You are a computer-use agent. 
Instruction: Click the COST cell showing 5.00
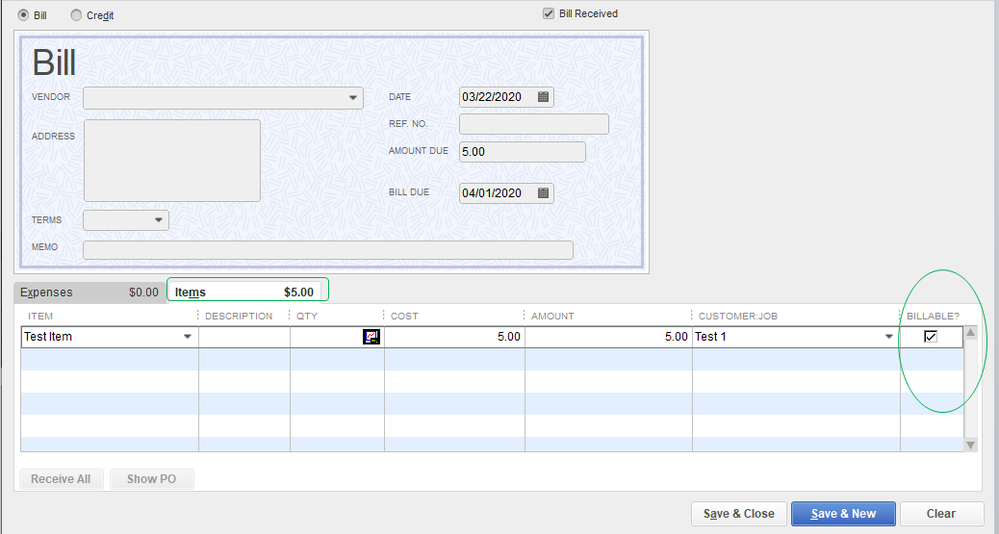[455, 336]
